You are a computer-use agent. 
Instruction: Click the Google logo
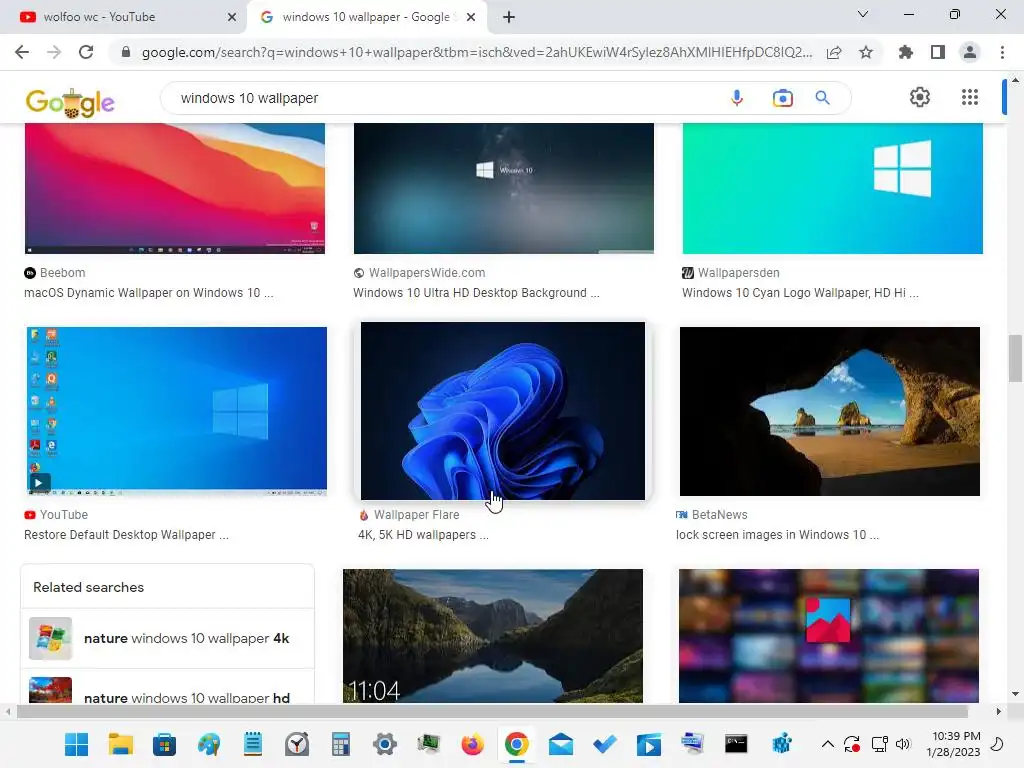pos(70,103)
